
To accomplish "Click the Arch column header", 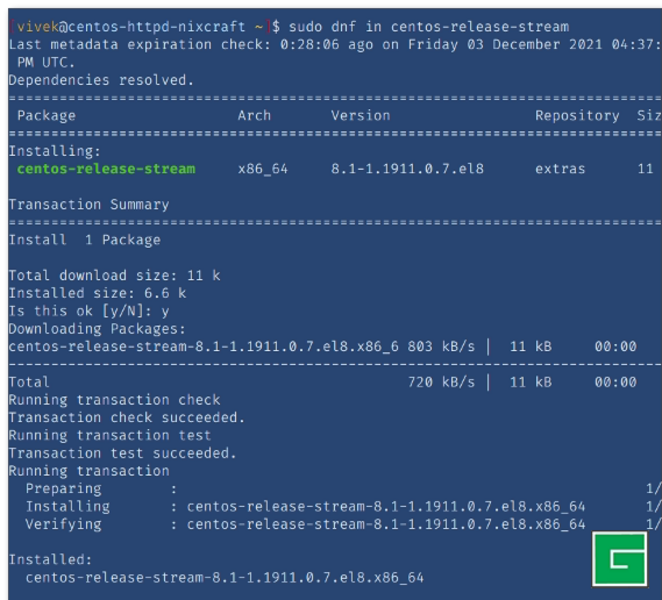I will (x=254, y=115).
